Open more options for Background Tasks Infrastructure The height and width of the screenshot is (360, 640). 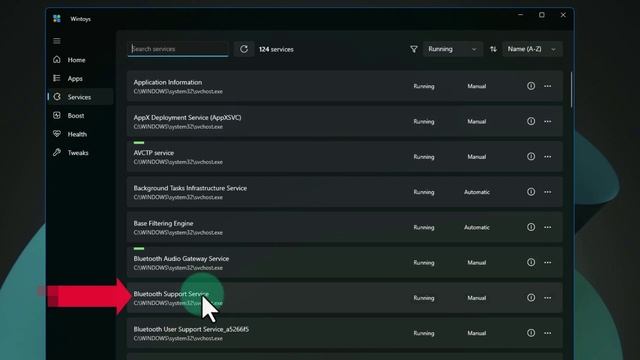(547, 192)
